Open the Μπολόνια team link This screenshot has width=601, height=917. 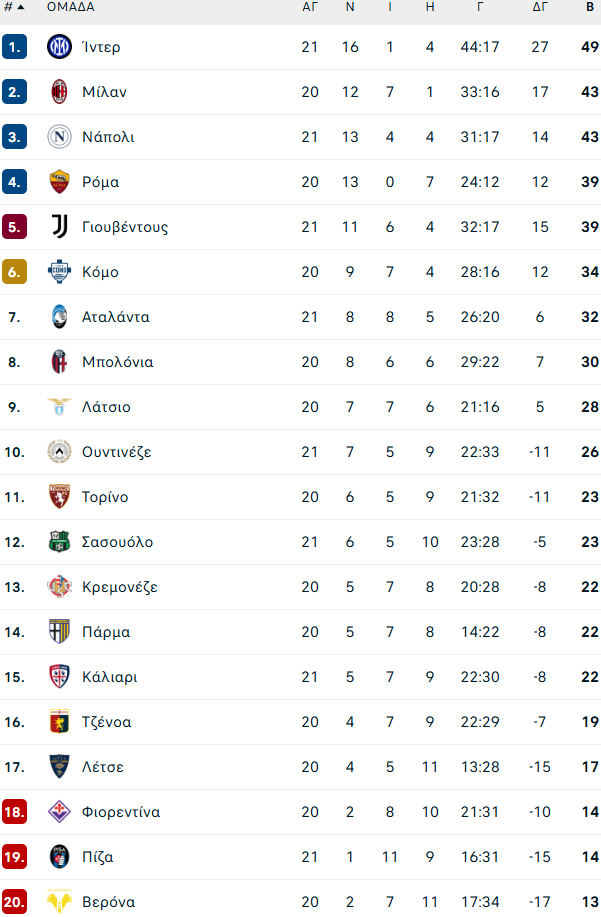click(117, 362)
